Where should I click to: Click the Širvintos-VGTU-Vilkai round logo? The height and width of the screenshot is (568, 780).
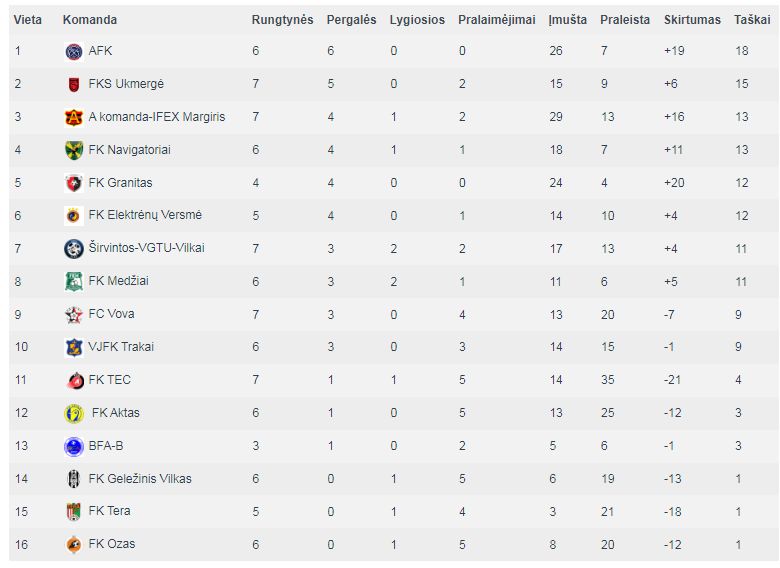pos(74,249)
